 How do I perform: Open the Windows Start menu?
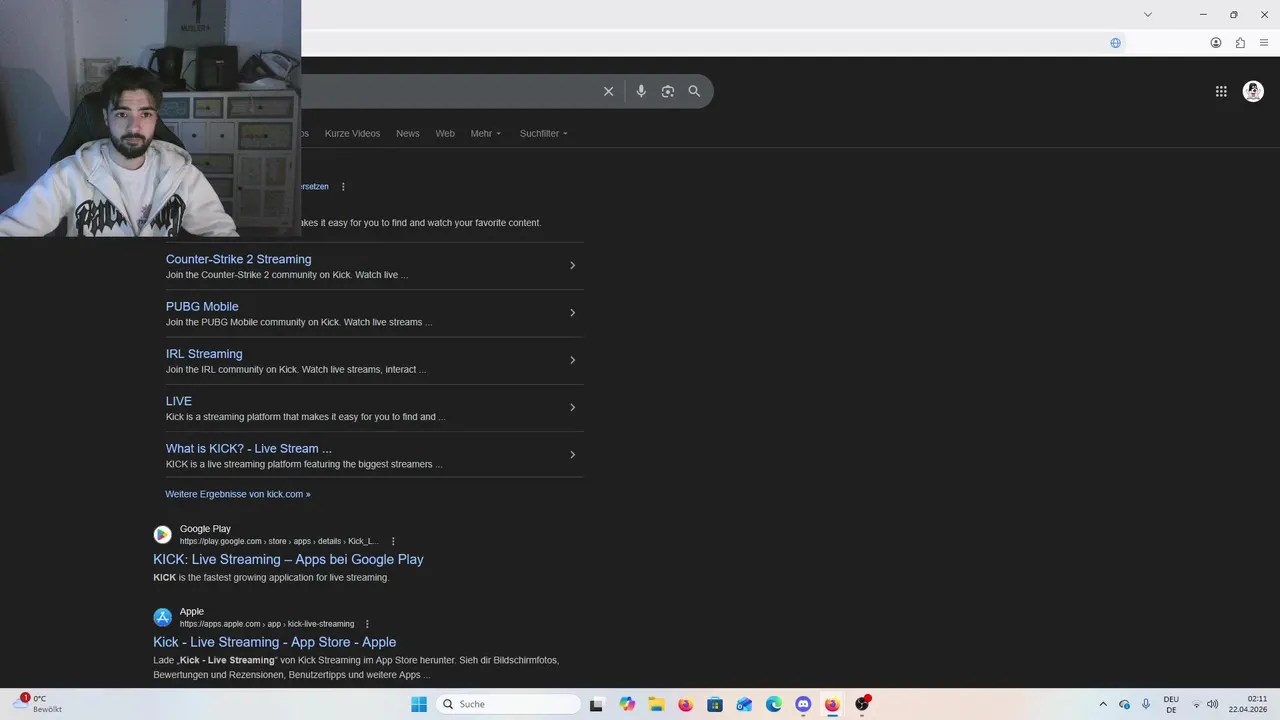[419, 704]
